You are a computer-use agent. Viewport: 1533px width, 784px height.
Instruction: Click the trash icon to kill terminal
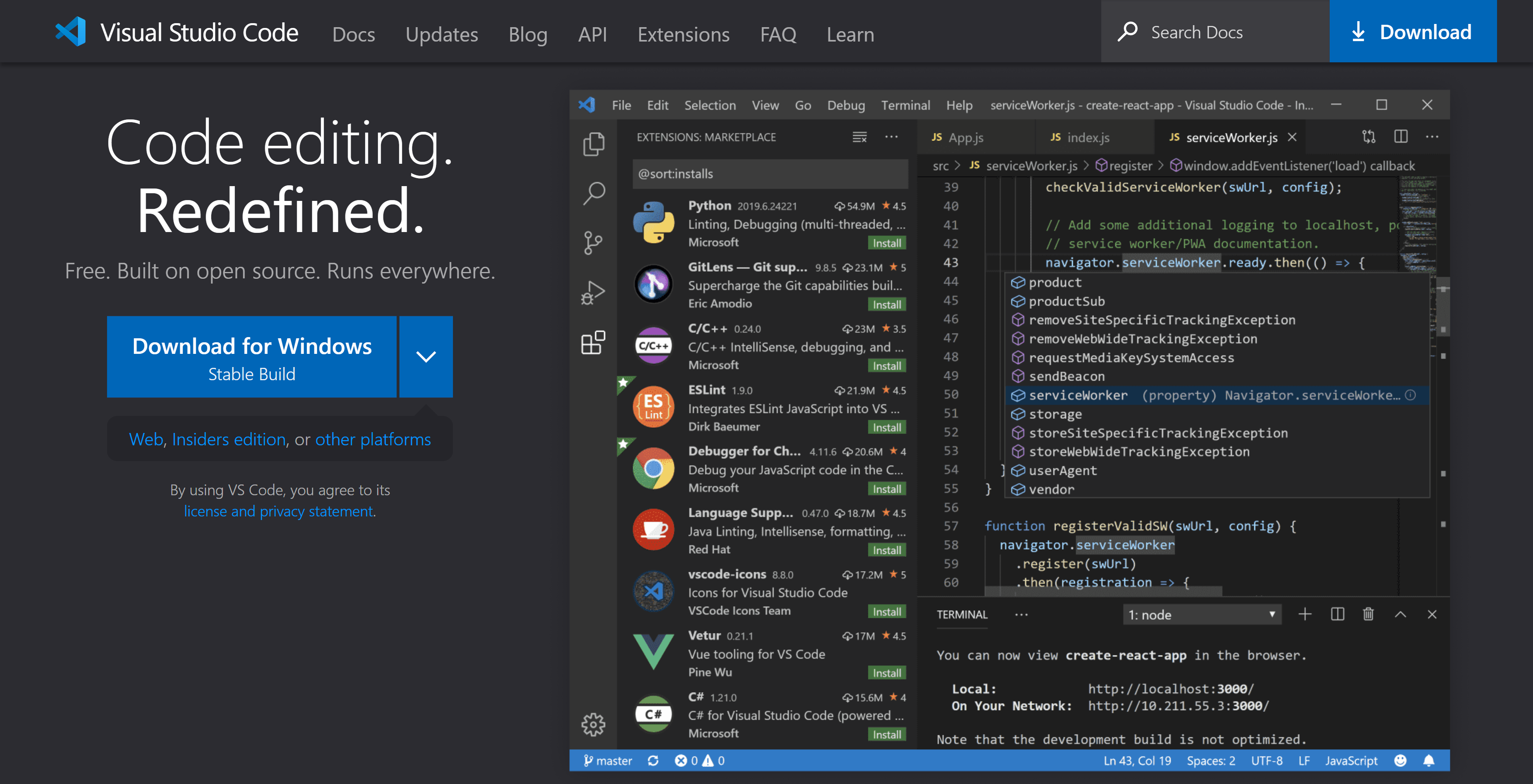point(1368,614)
